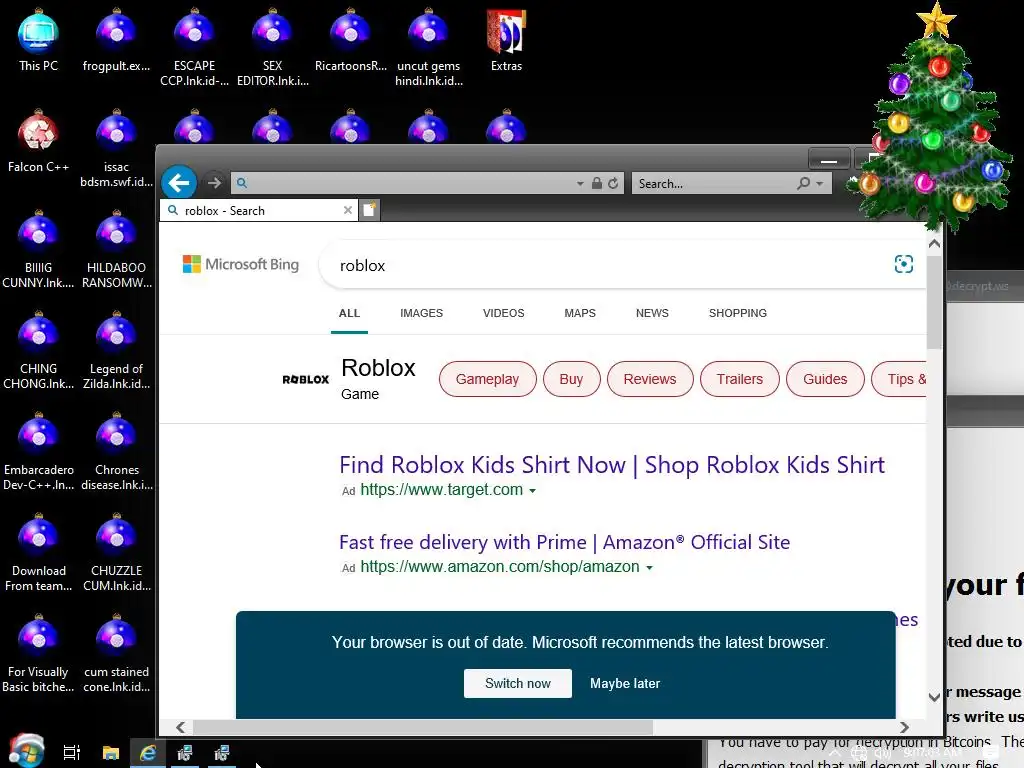Click the Roblox logo thumbnail
This screenshot has height=768, width=1024.
(x=306, y=379)
